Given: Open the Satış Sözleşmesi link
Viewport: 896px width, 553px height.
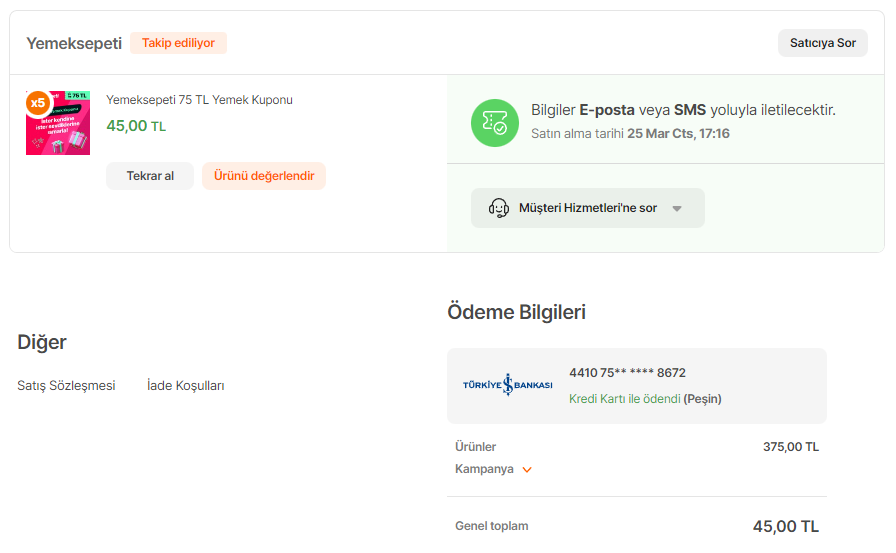Looking at the screenshot, I should (66, 385).
